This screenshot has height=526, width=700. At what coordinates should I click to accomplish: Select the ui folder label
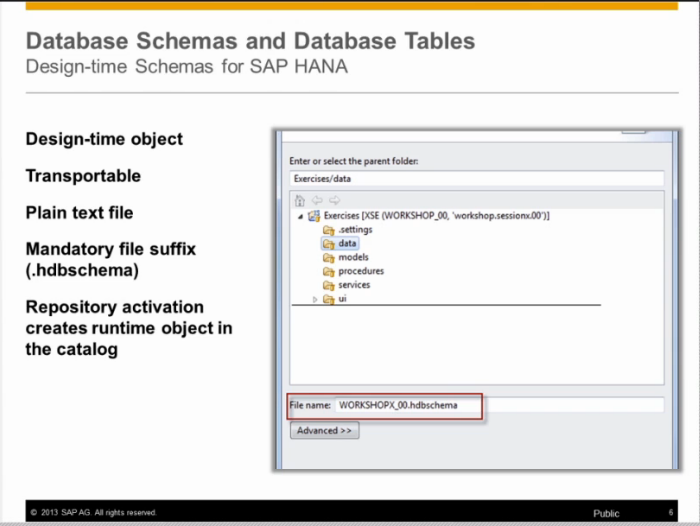(342, 299)
